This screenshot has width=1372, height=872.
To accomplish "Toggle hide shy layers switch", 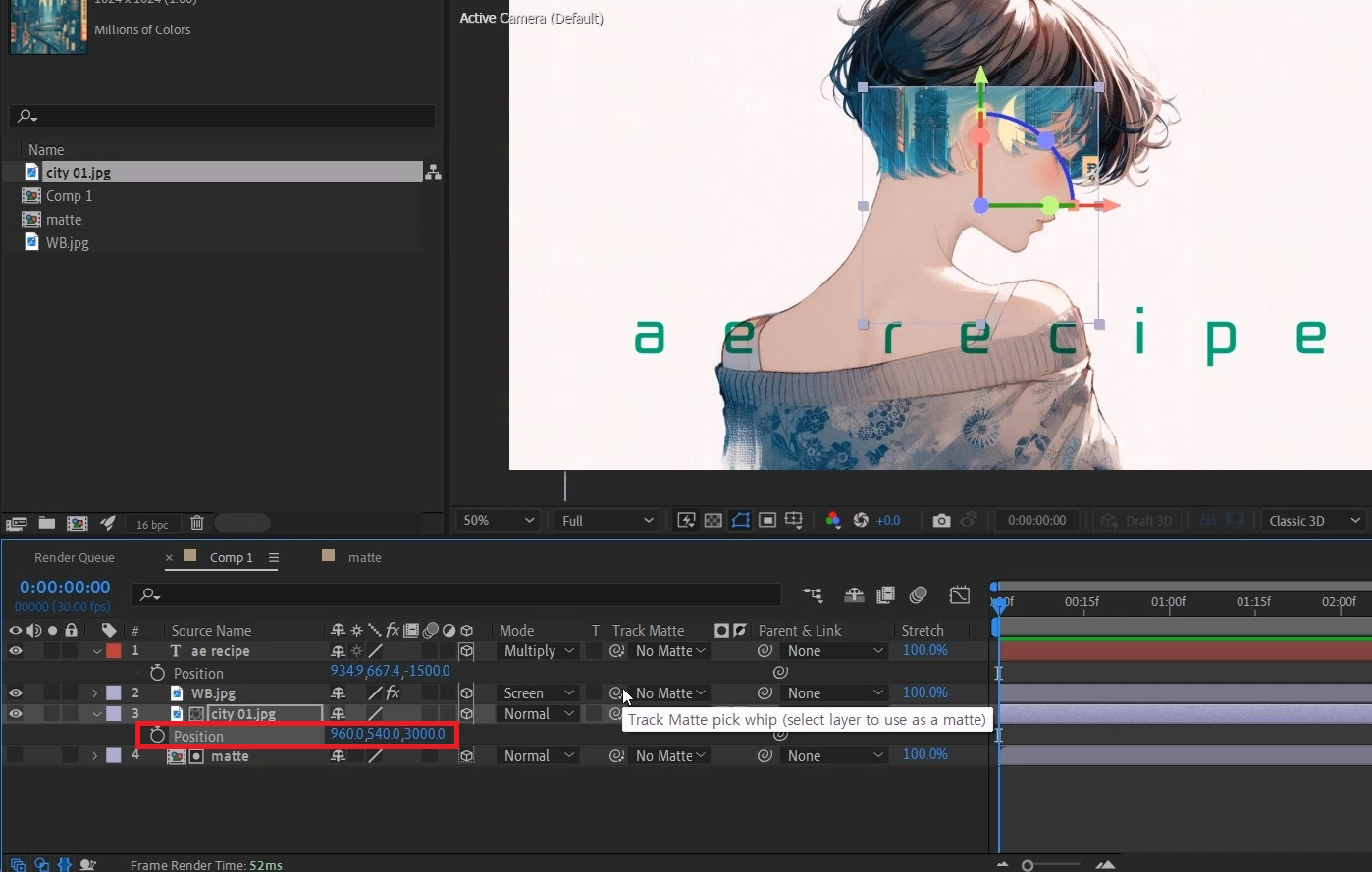I will (854, 595).
